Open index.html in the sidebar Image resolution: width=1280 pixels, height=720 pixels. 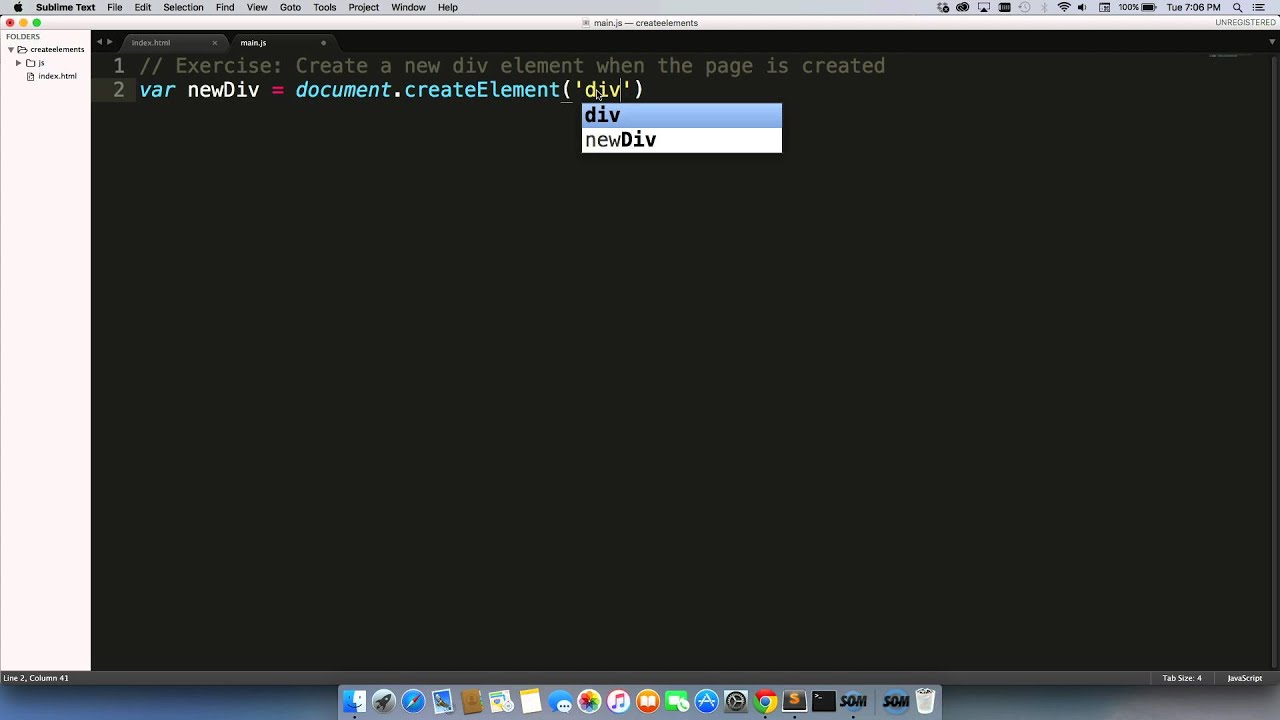pos(57,76)
